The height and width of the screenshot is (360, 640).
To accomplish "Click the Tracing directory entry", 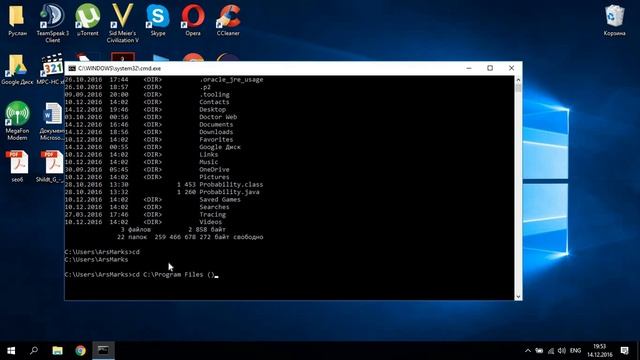I will pos(213,214).
